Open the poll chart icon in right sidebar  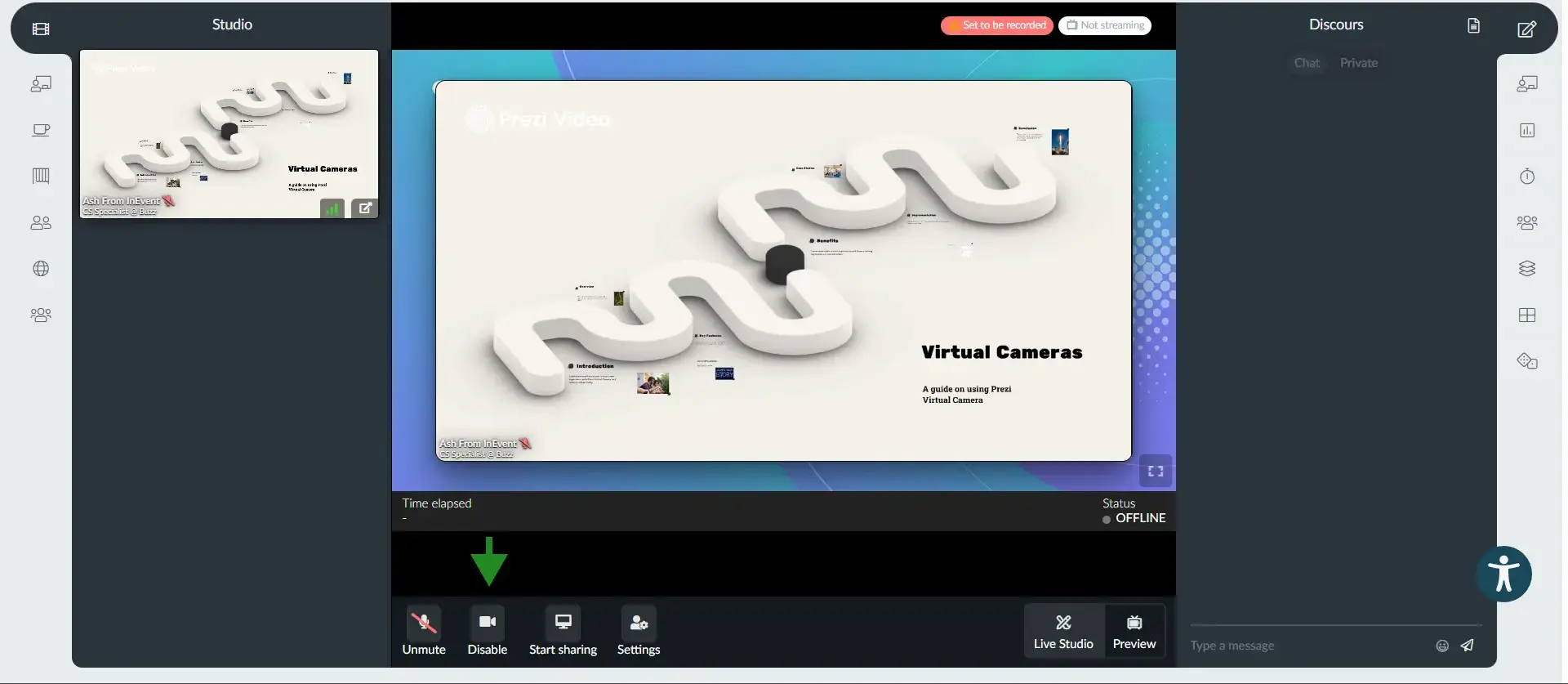click(x=1527, y=130)
